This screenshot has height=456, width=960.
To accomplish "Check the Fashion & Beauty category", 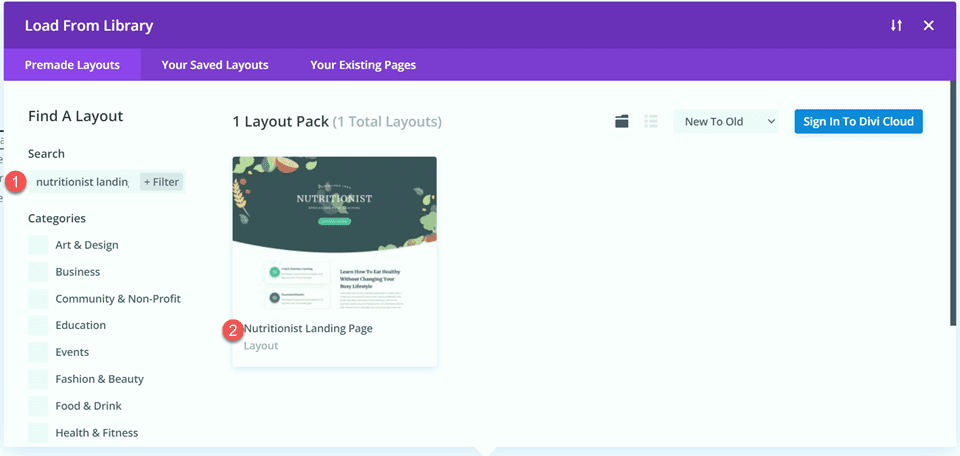I will tap(38, 379).
